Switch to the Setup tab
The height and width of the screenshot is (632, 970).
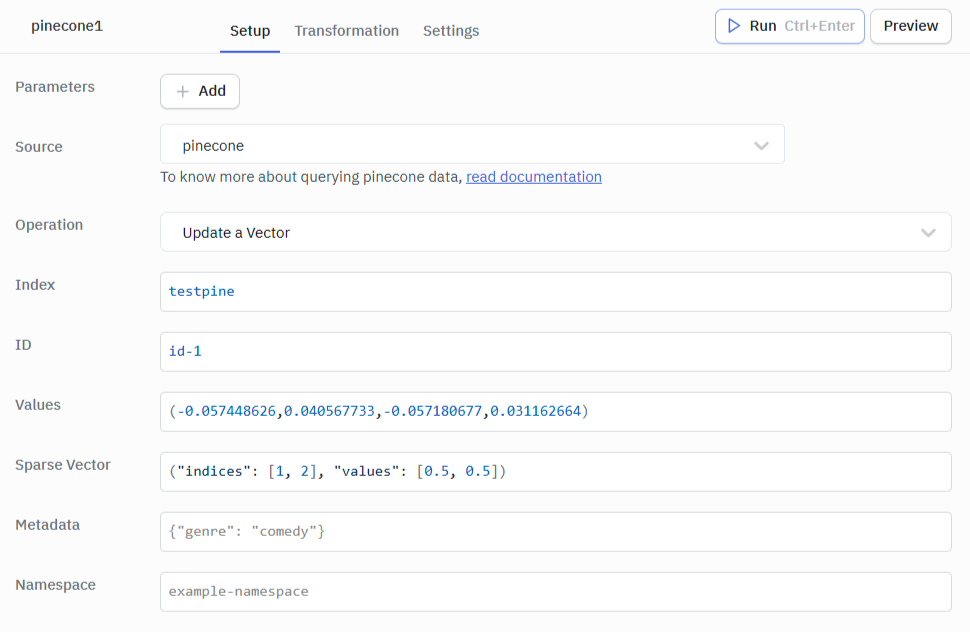[250, 31]
